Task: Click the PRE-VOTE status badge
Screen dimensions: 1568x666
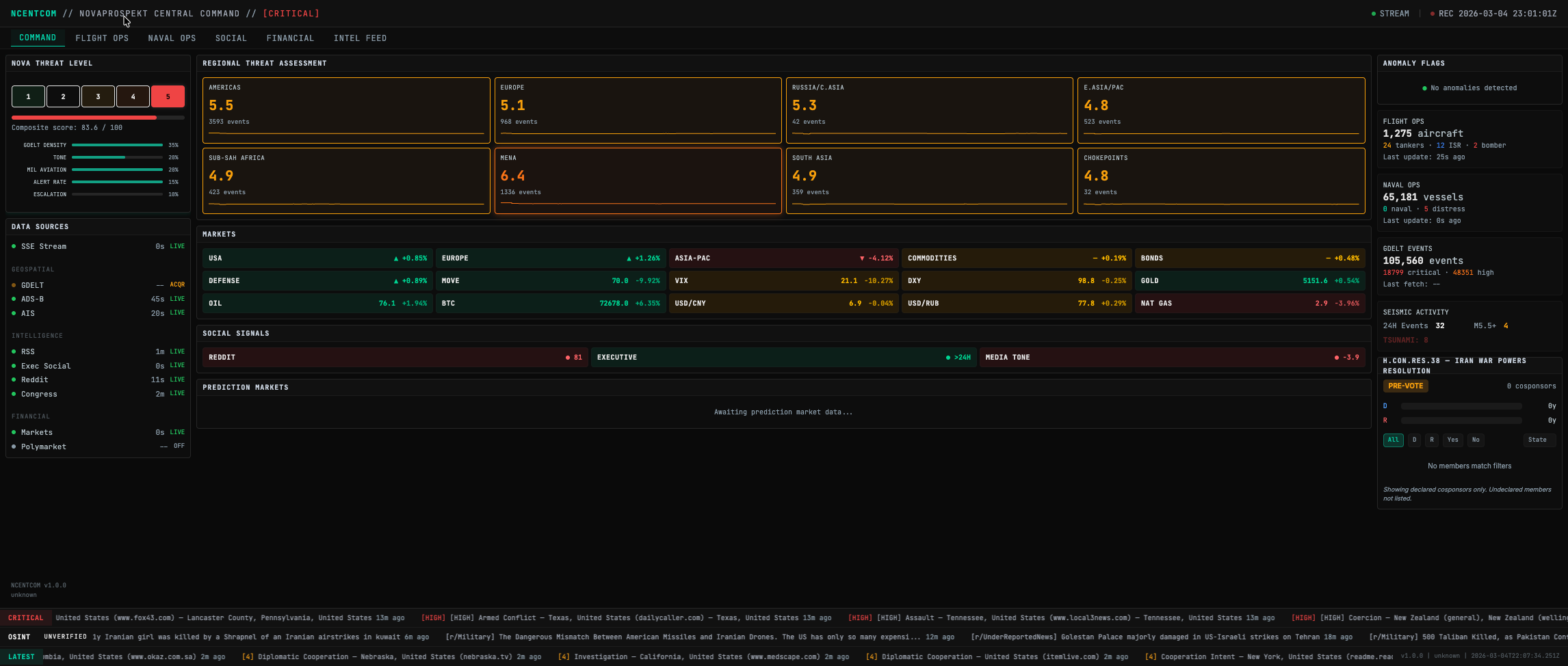Action: pos(1406,386)
